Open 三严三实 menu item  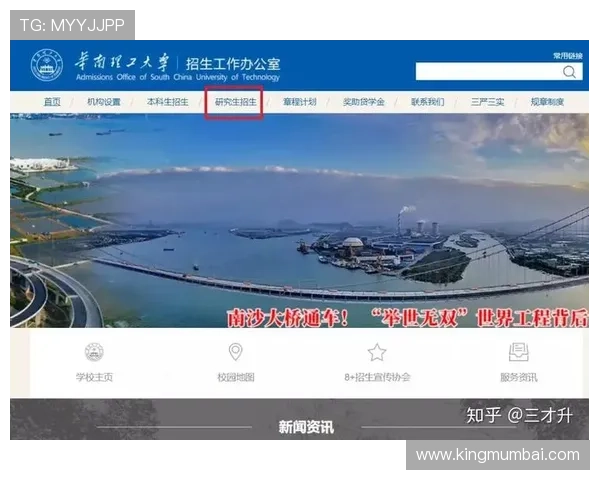pos(487,102)
